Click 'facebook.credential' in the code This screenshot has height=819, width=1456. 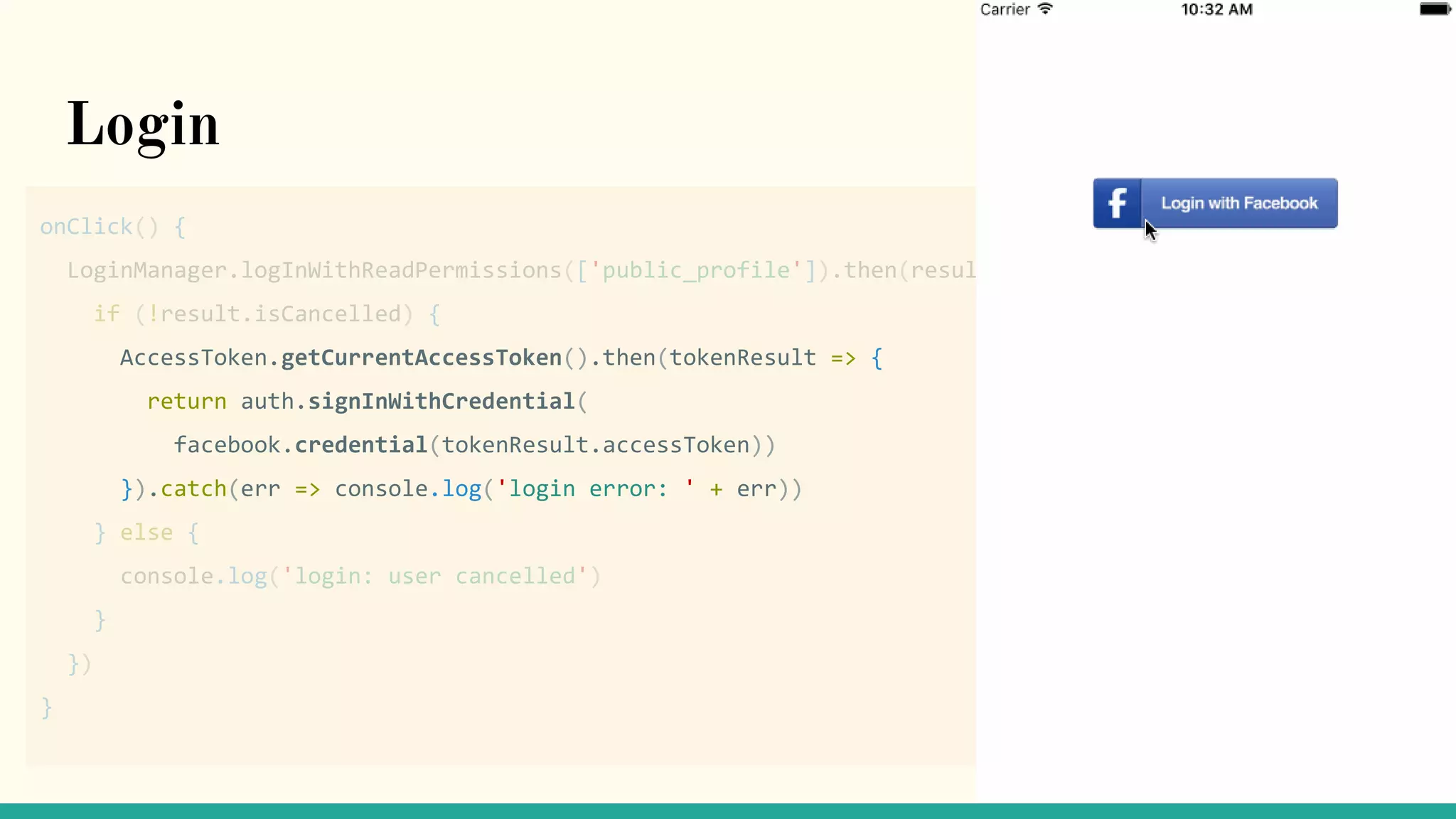[301, 446]
